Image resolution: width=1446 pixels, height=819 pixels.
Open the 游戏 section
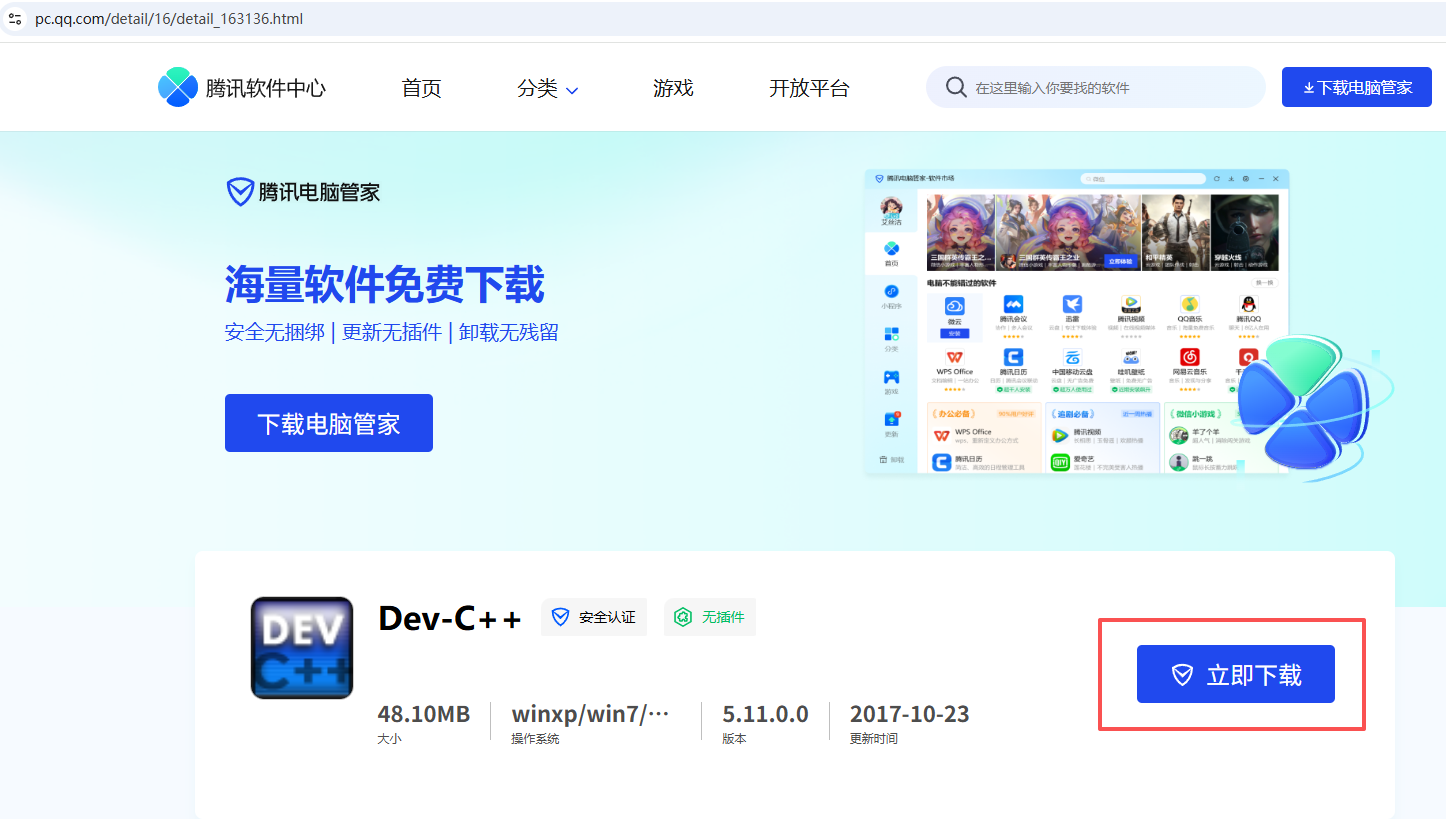pos(673,88)
